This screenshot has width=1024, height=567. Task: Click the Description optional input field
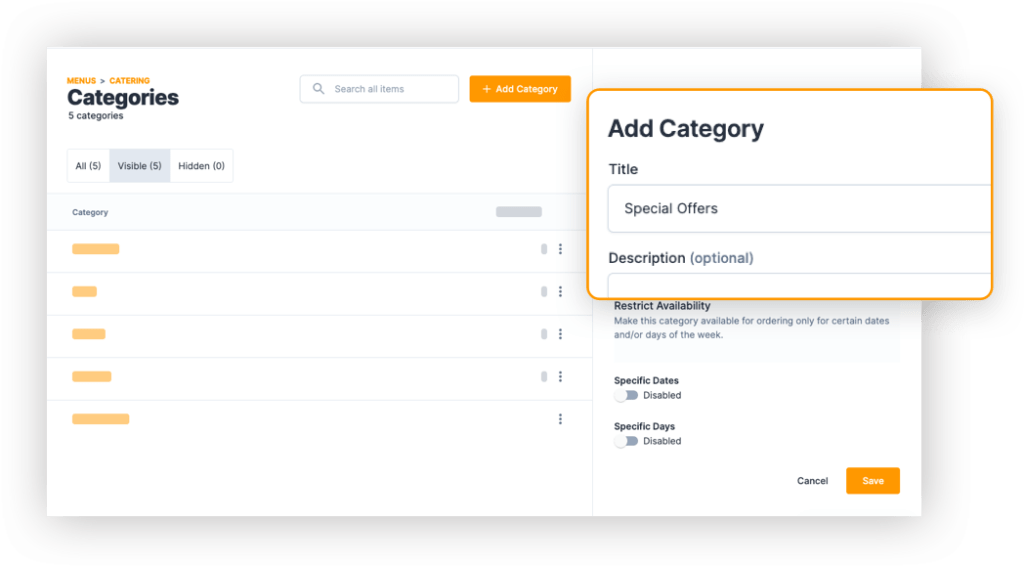click(x=799, y=285)
